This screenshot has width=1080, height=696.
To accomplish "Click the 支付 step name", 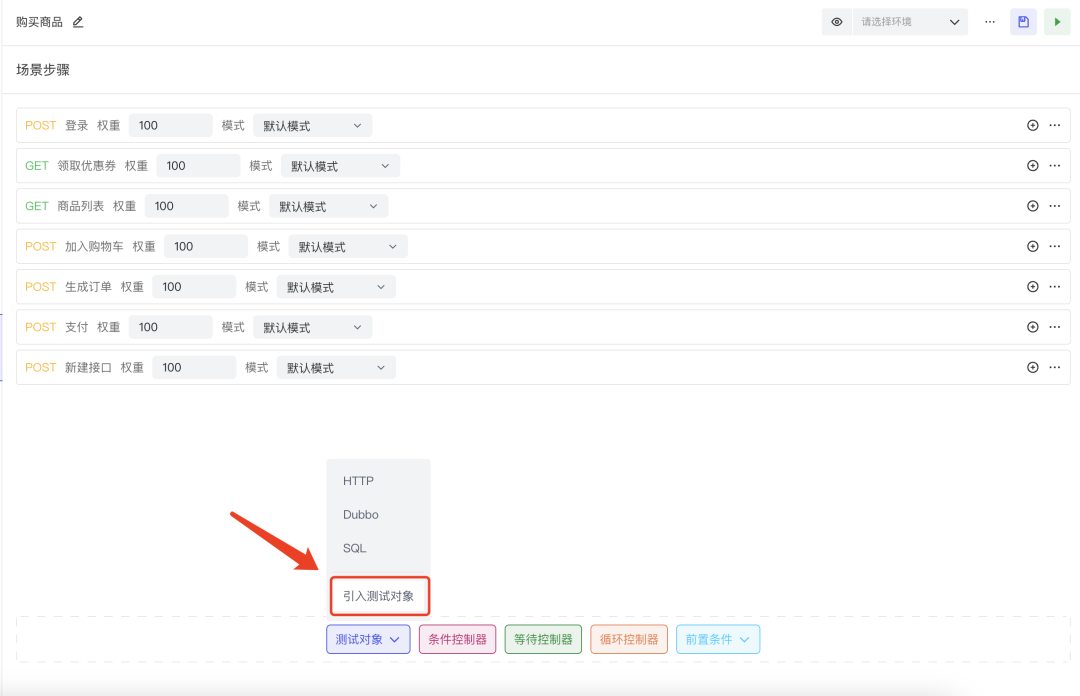I will 76,327.
